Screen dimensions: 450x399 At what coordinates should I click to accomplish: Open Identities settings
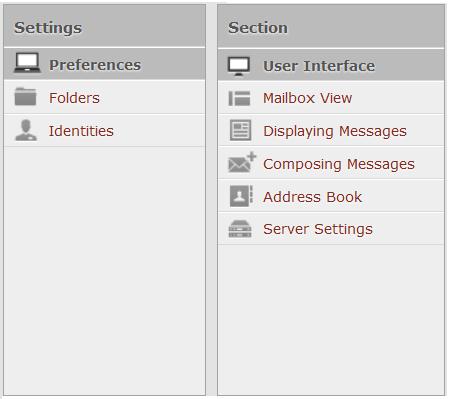(x=105, y=130)
